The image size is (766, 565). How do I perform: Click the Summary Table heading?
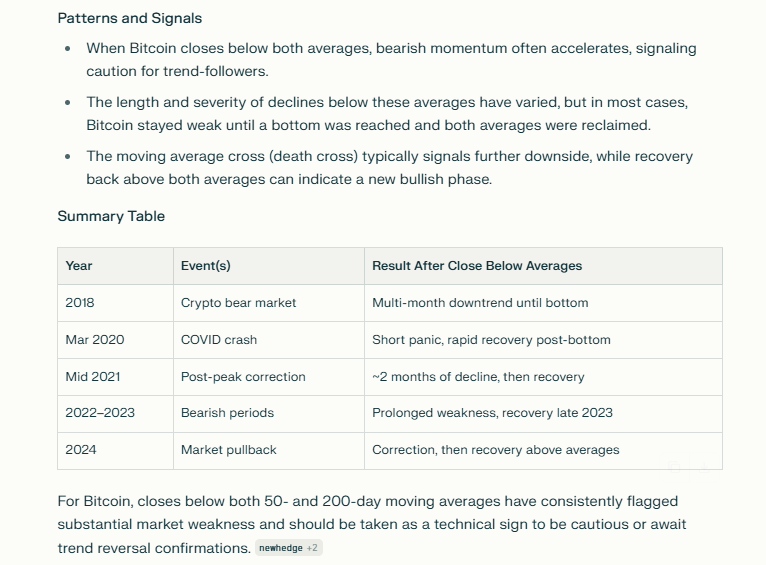click(x=111, y=216)
